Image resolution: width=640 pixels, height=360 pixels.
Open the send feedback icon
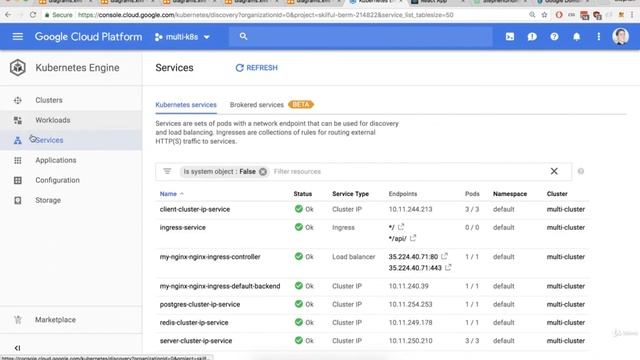tap(532, 37)
